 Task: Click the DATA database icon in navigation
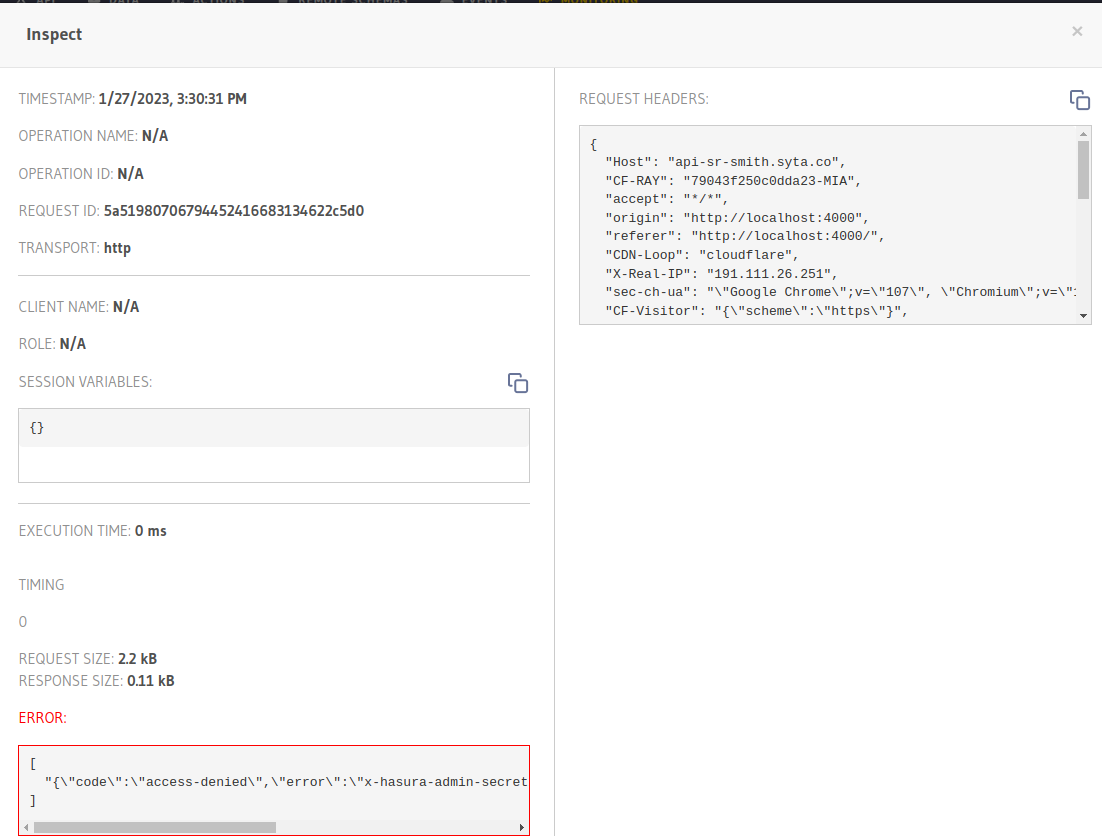tap(96, 3)
